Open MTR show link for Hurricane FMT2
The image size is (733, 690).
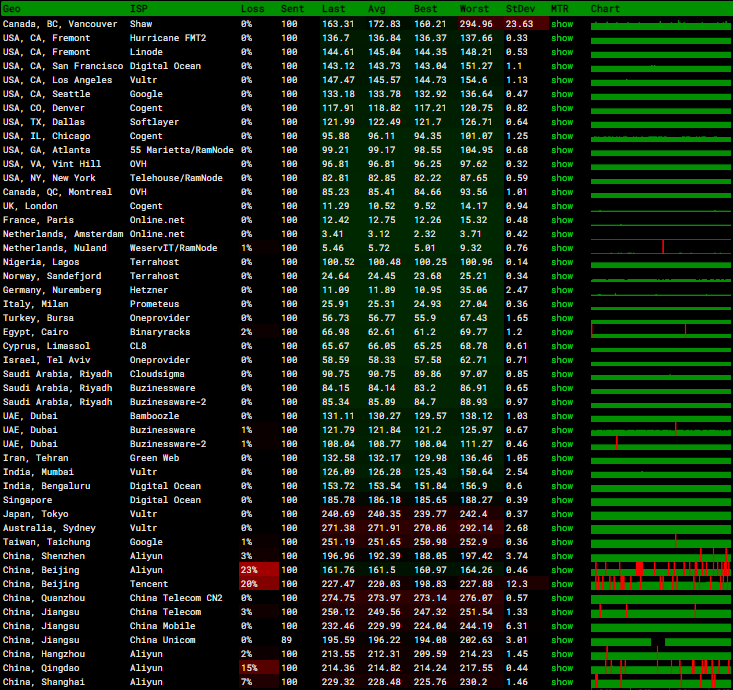click(562, 37)
